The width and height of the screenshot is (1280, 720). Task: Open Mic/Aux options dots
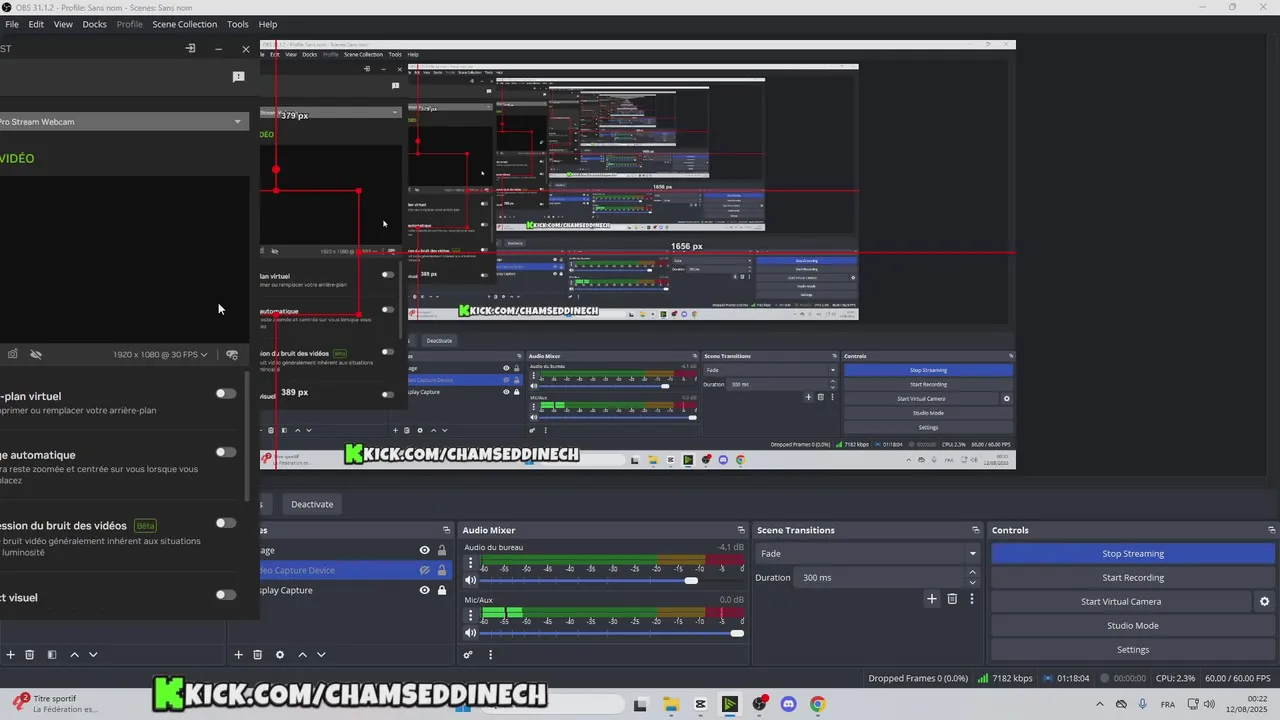tap(471, 616)
